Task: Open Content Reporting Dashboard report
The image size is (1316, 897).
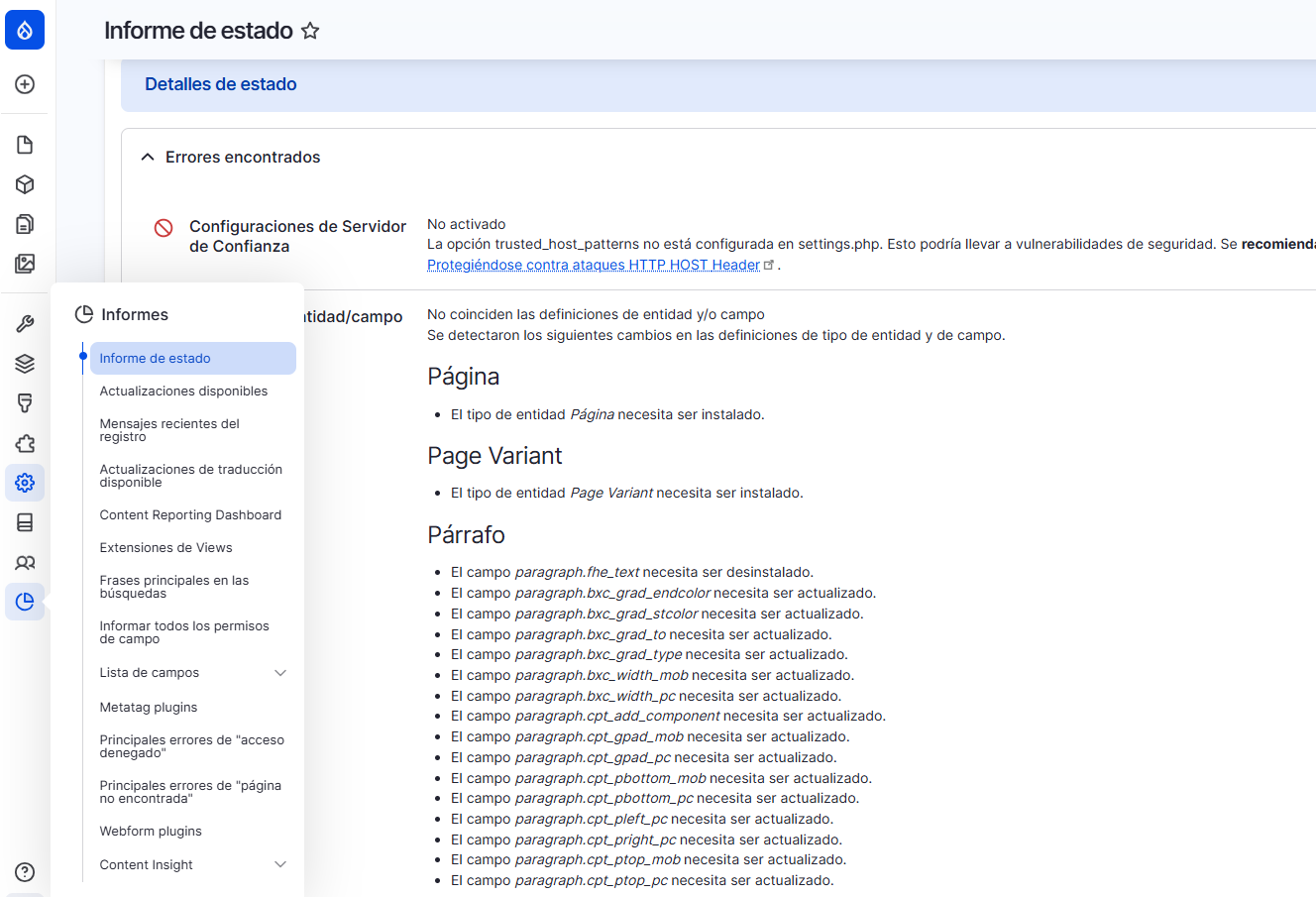Action: tap(190, 514)
